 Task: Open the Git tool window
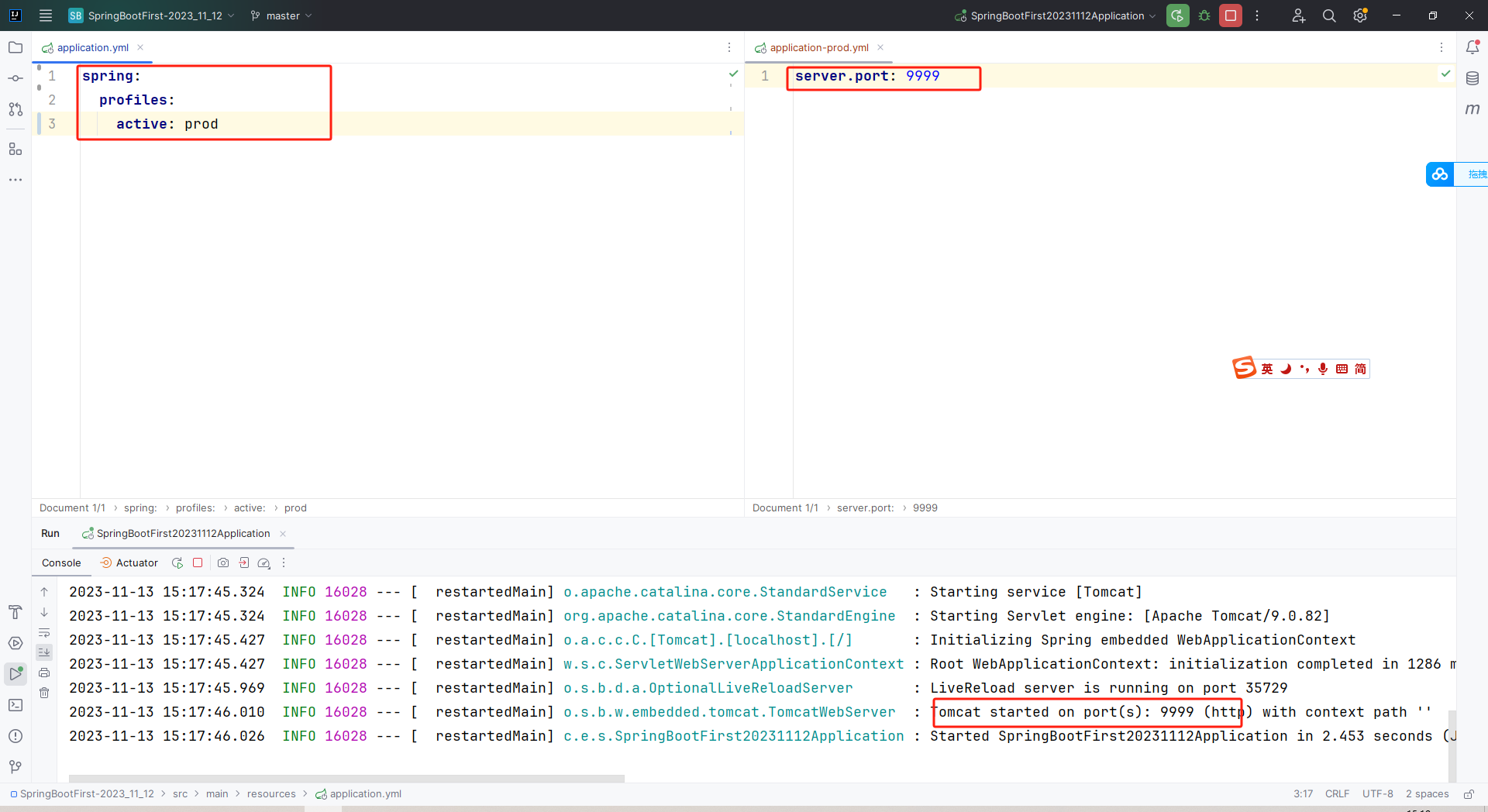[x=15, y=767]
